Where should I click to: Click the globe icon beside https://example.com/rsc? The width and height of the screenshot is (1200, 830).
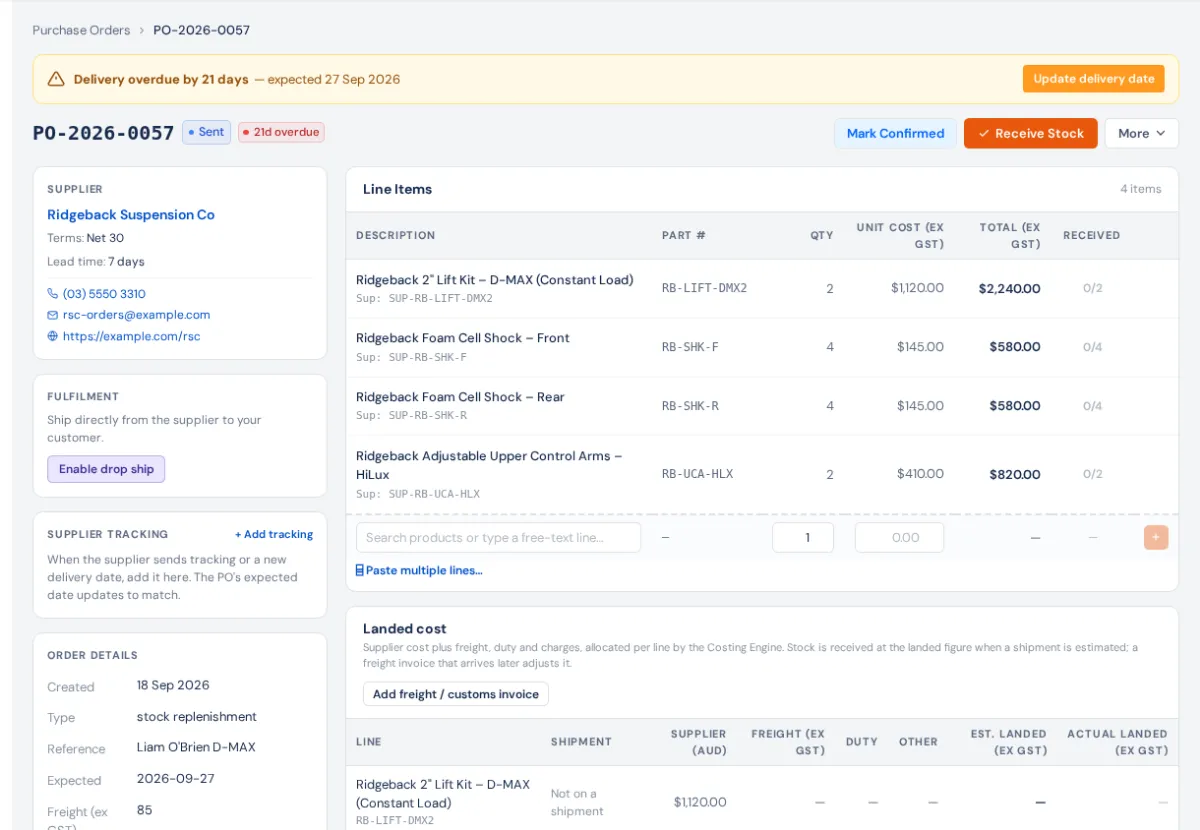(x=52, y=336)
